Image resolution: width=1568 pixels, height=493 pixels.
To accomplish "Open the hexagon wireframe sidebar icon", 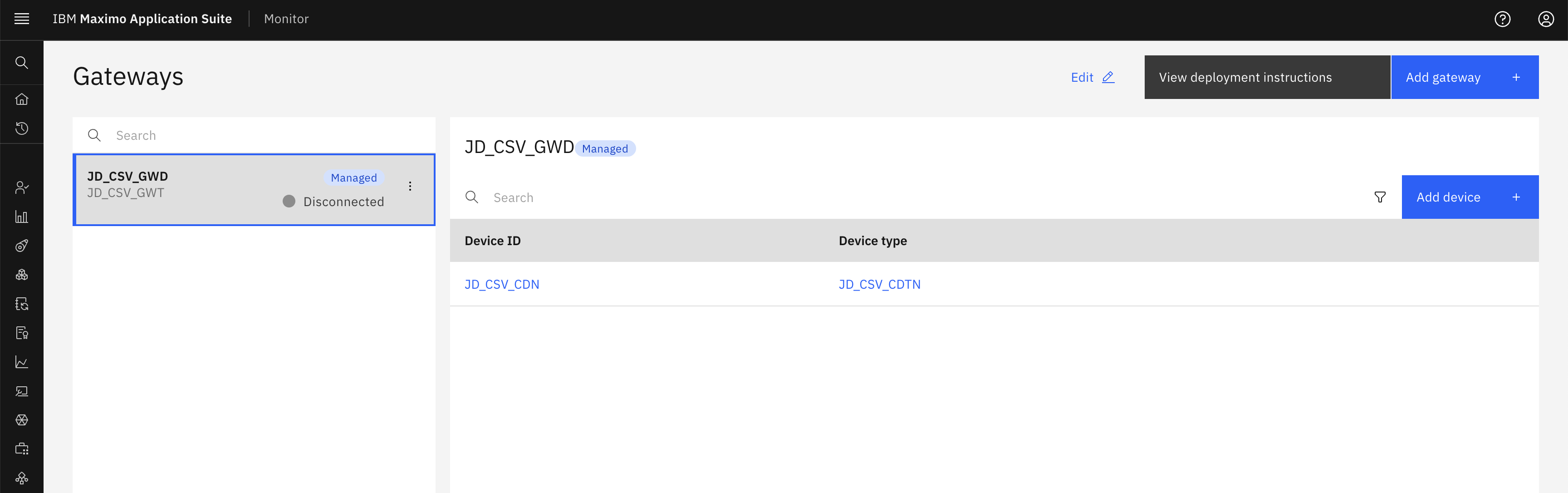I will [22, 420].
